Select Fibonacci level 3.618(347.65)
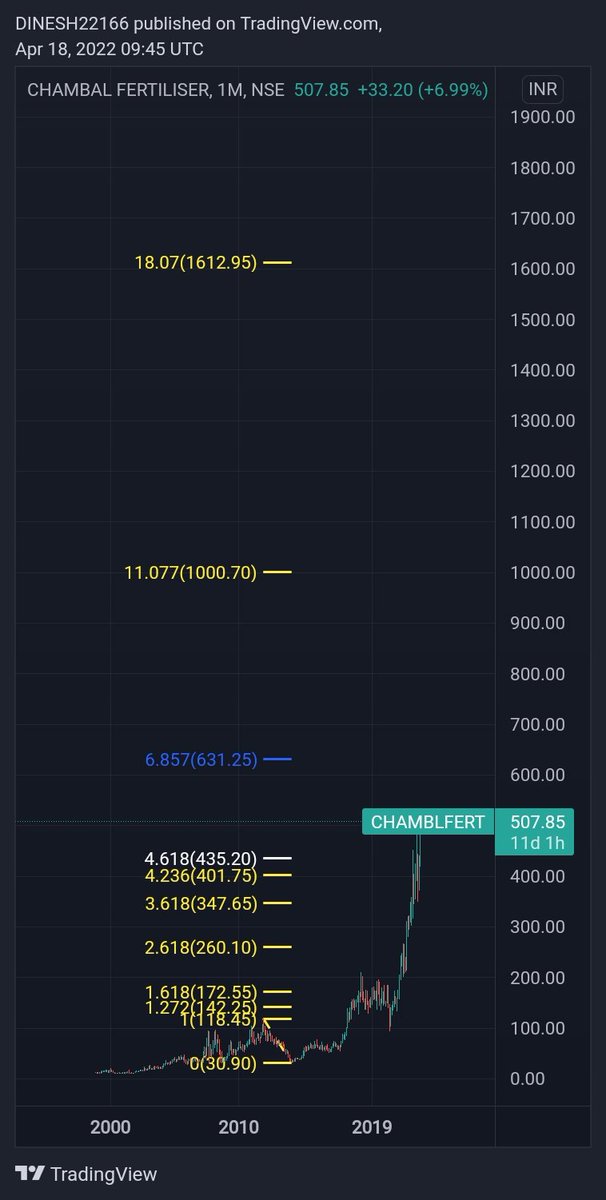Image resolution: width=606 pixels, height=1200 pixels. [x=201, y=904]
